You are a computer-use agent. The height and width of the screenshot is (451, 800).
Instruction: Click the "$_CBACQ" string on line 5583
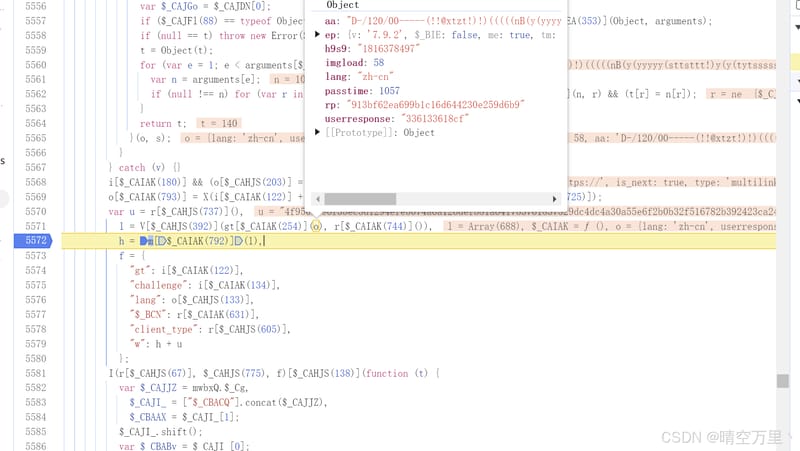click(212, 403)
